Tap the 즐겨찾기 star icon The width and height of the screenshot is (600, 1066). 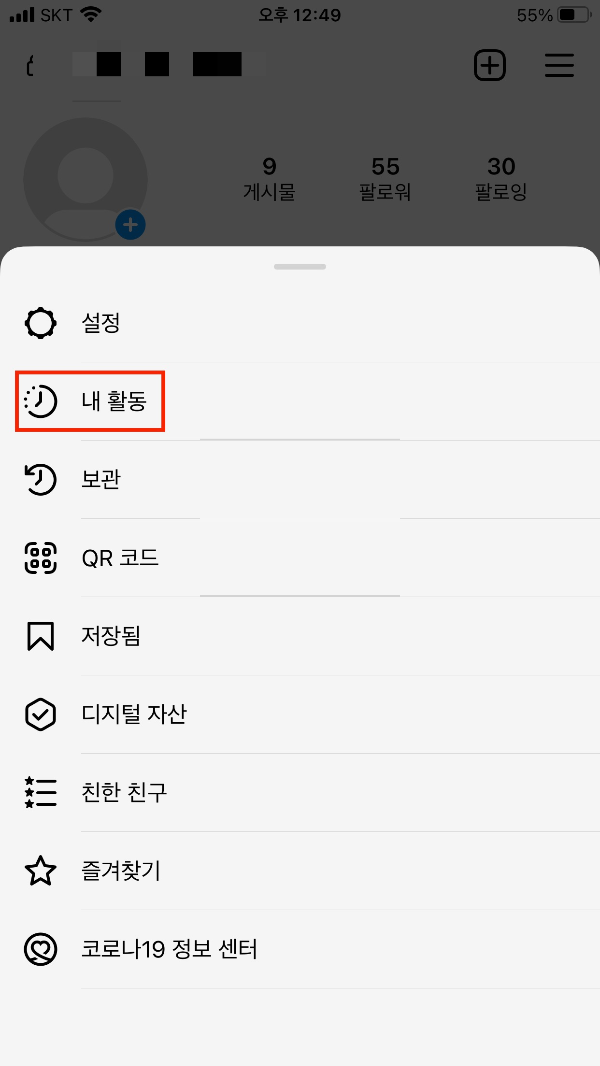pos(41,871)
